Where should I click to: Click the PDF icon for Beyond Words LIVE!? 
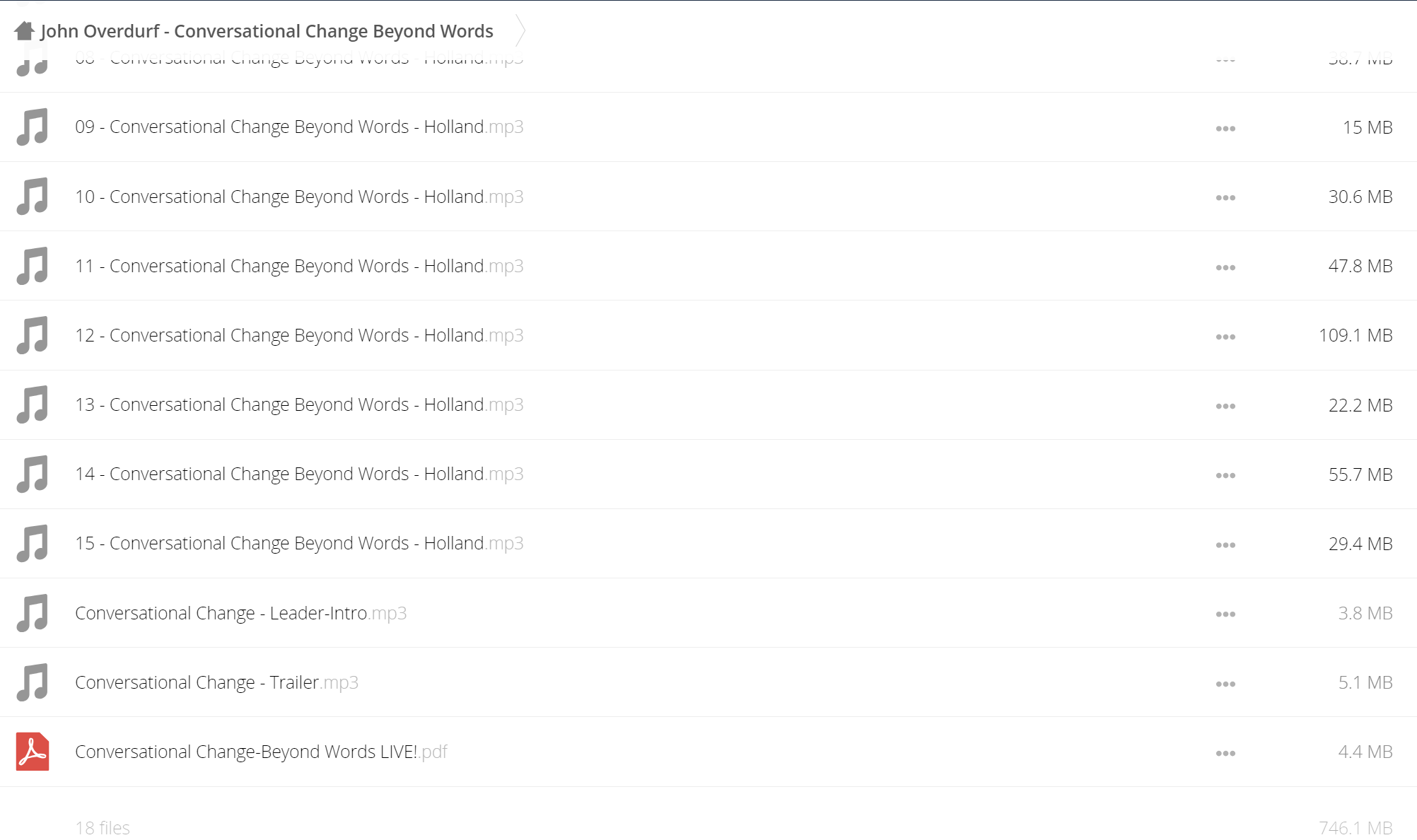click(33, 751)
